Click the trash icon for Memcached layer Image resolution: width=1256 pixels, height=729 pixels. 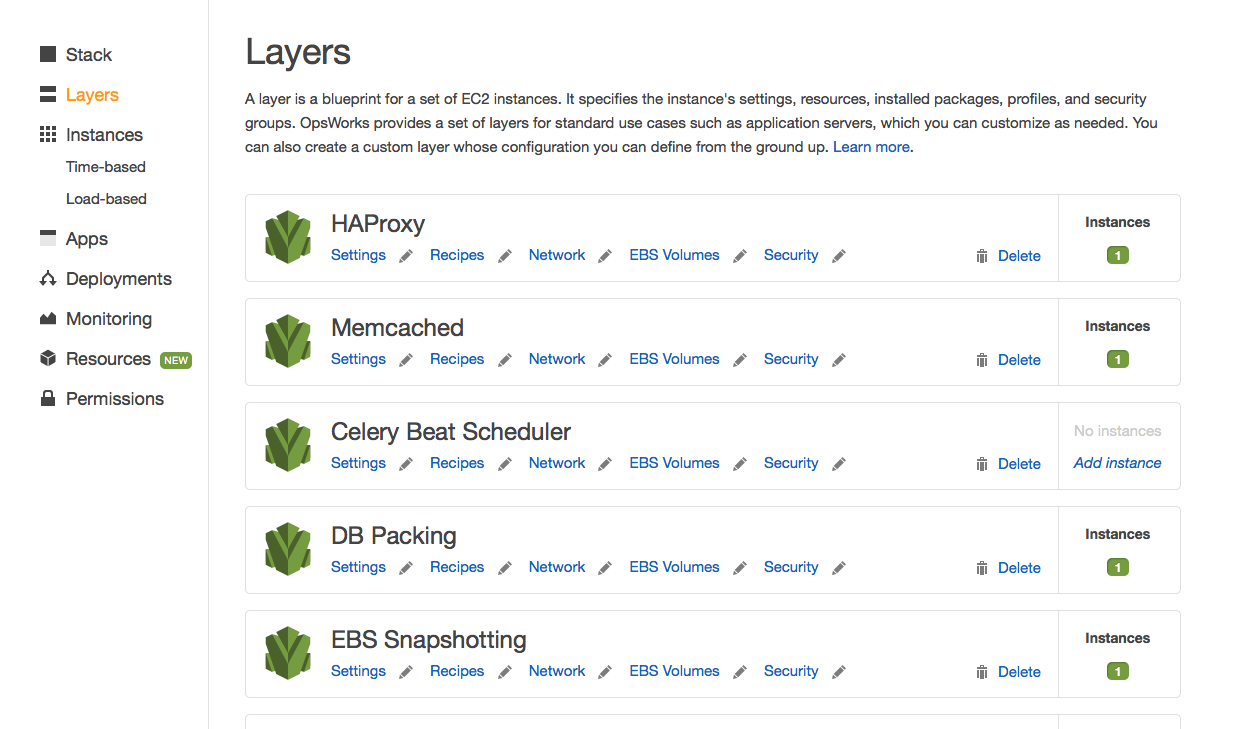(x=982, y=360)
